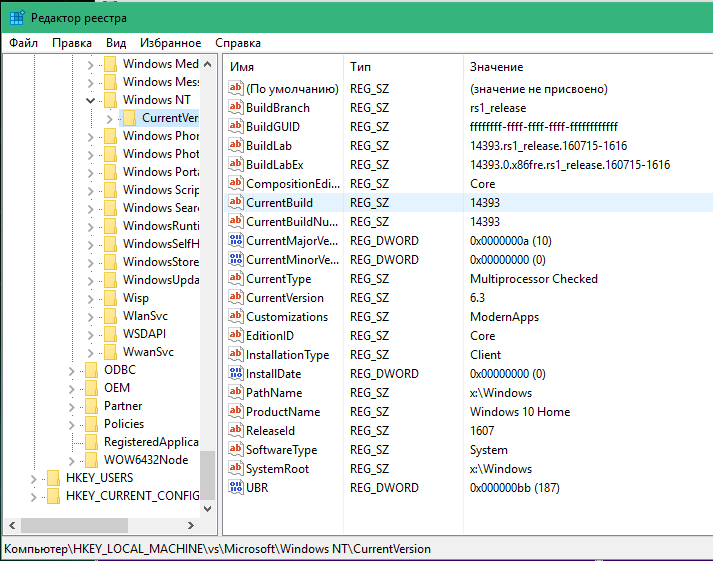Click the folder icon of CurrentVer key
Viewport: 713px width, 561px height.
[130, 118]
